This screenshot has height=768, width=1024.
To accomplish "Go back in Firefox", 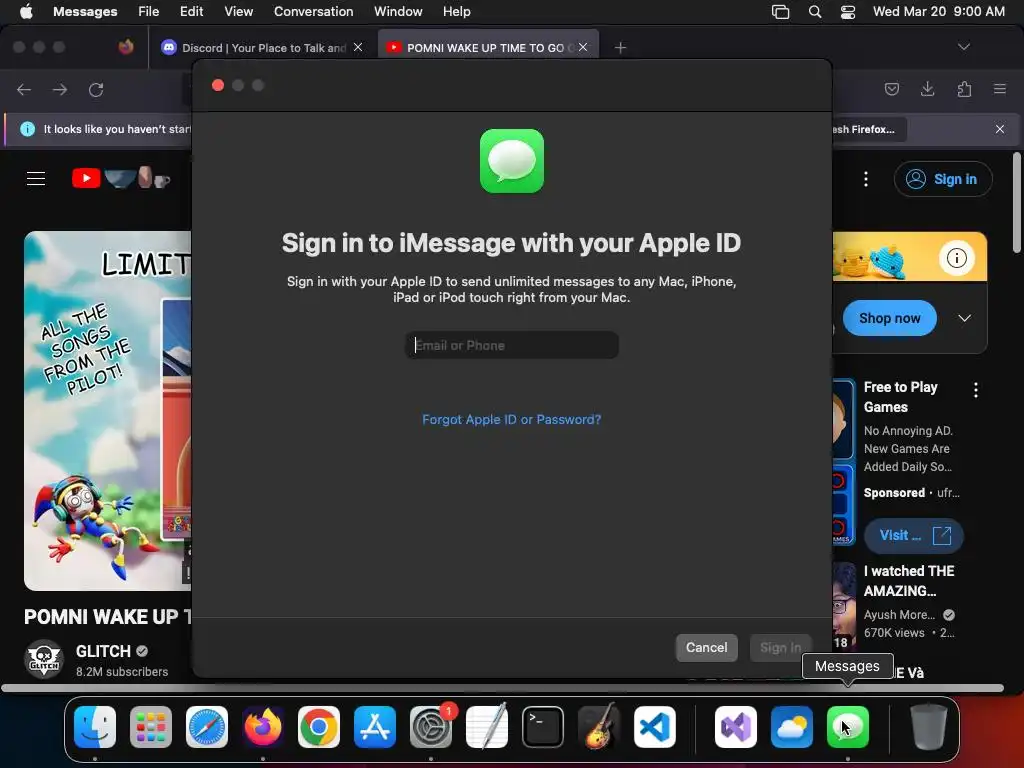I will [24, 89].
